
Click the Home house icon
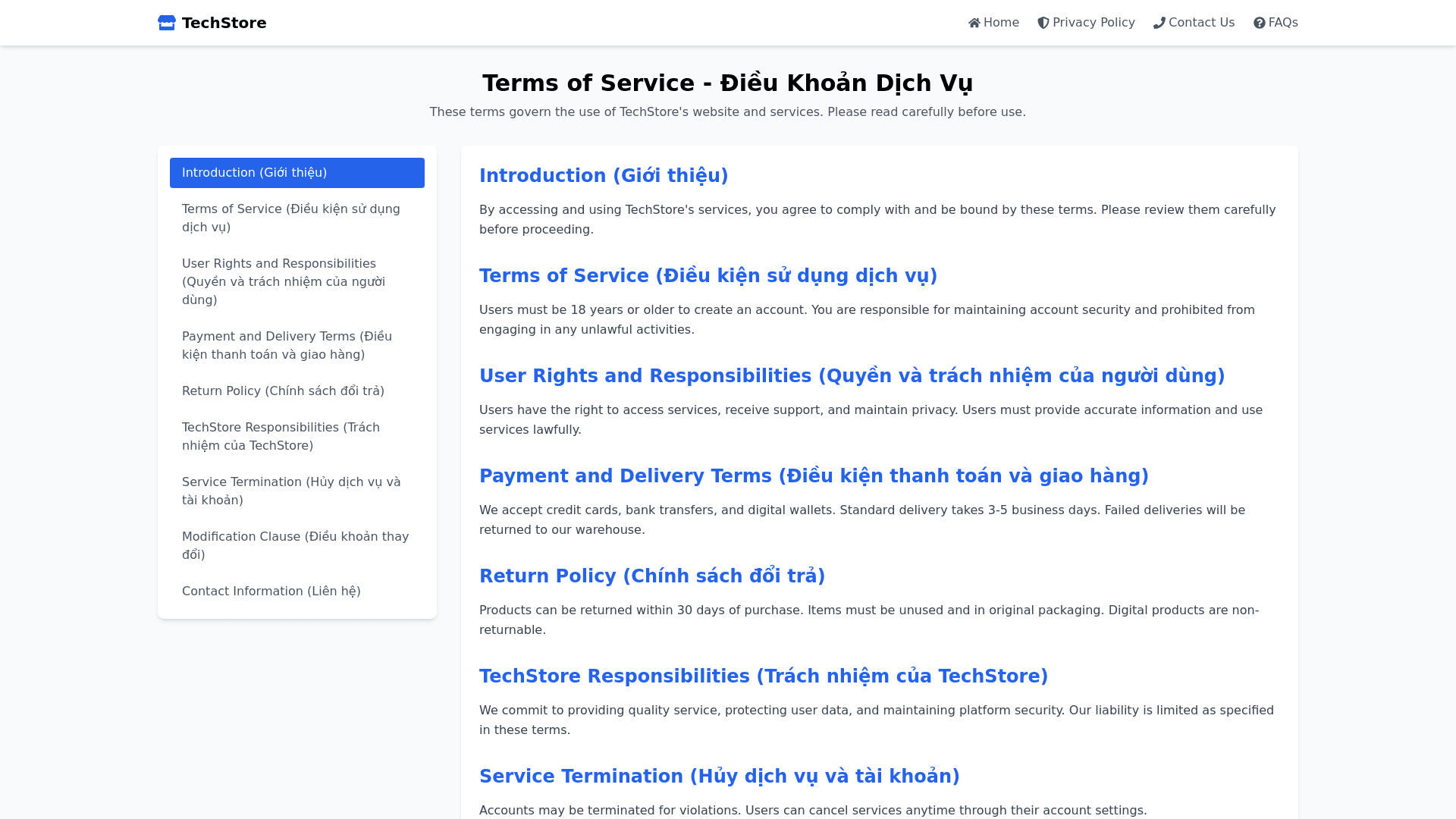click(974, 23)
